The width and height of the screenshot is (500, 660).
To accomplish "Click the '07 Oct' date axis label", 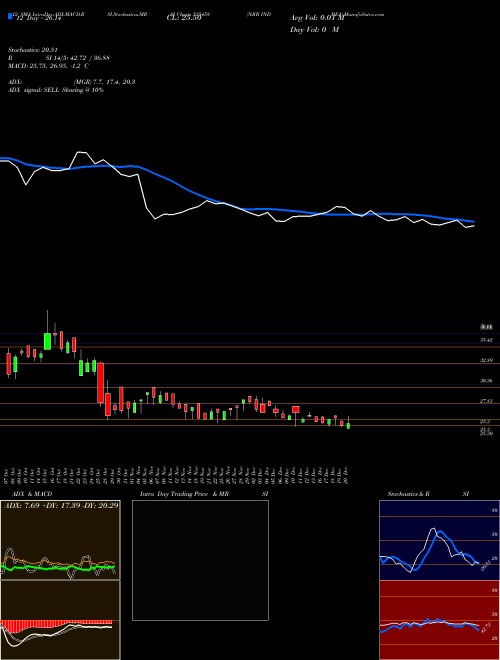I will (x=8, y=474).
